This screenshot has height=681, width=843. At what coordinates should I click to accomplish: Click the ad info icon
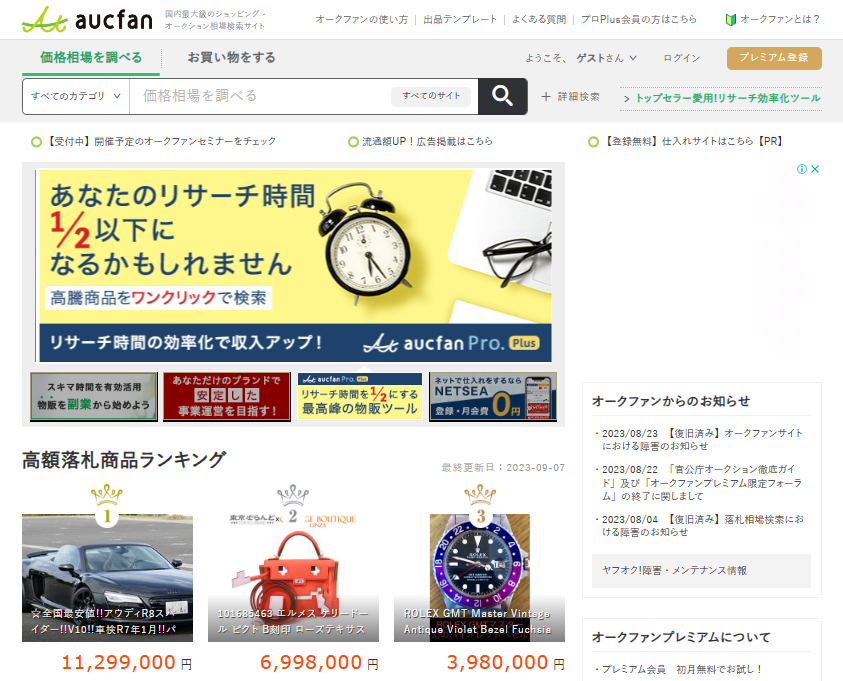801,169
